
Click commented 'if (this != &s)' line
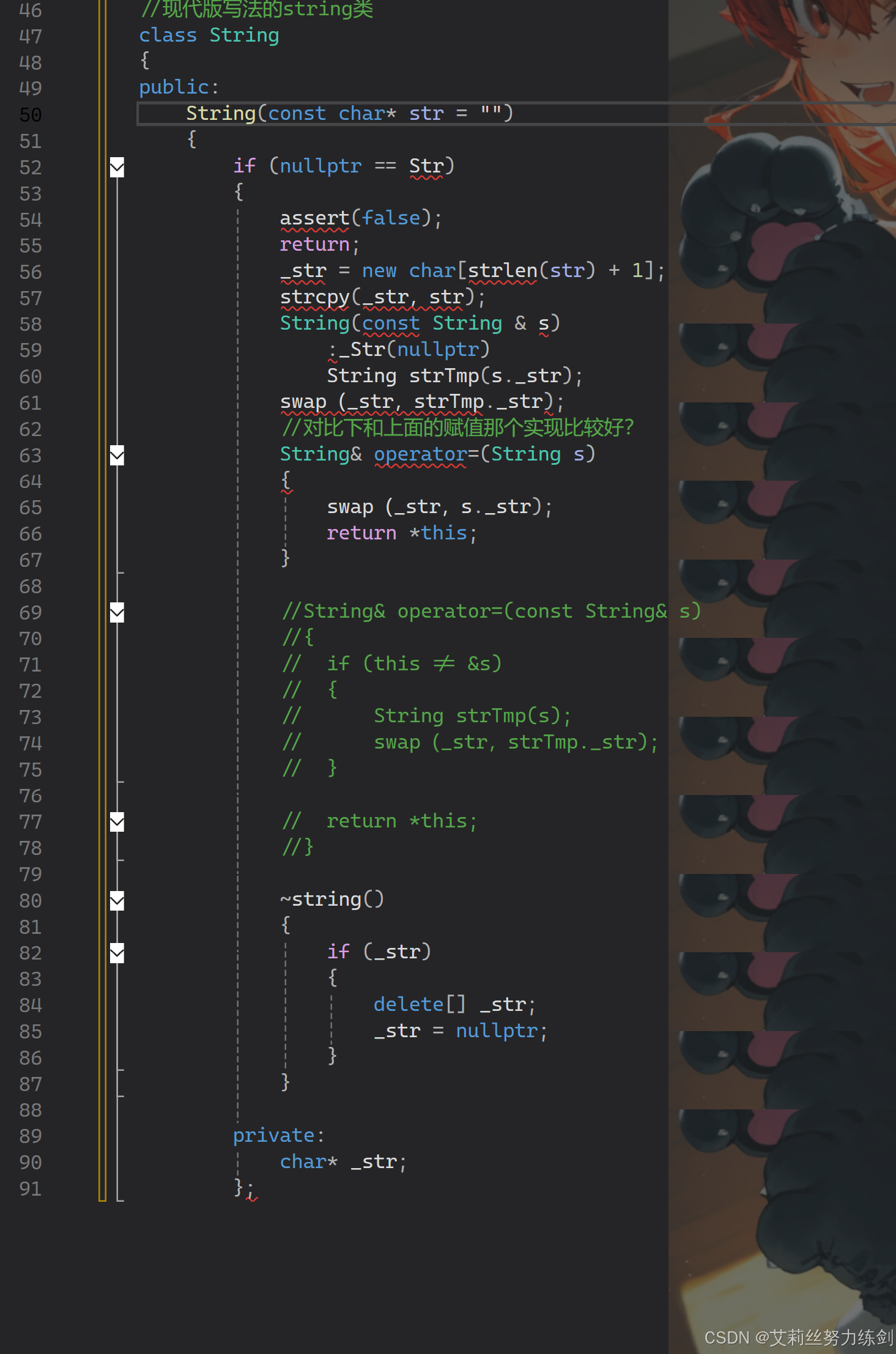point(414,664)
